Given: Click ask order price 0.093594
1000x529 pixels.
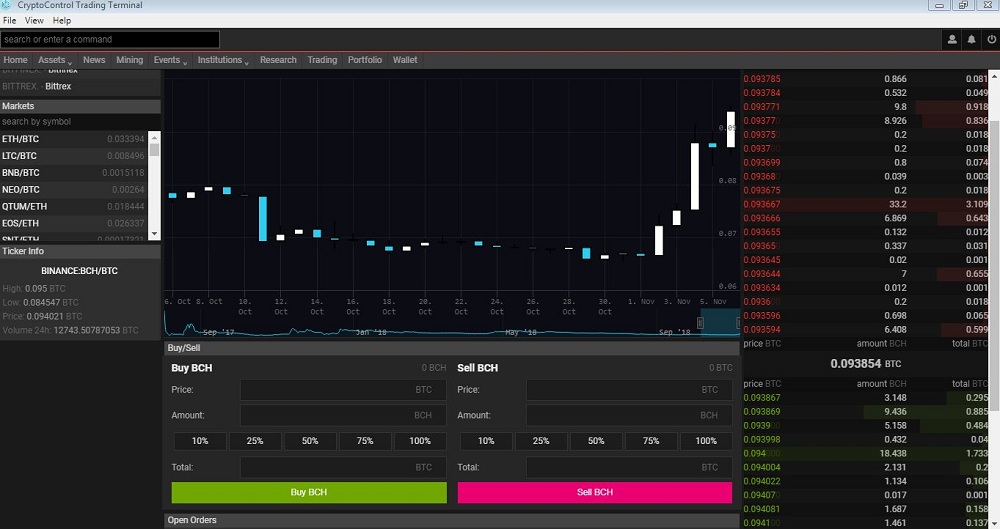Looking at the screenshot, I should pyautogui.click(x=761, y=330).
